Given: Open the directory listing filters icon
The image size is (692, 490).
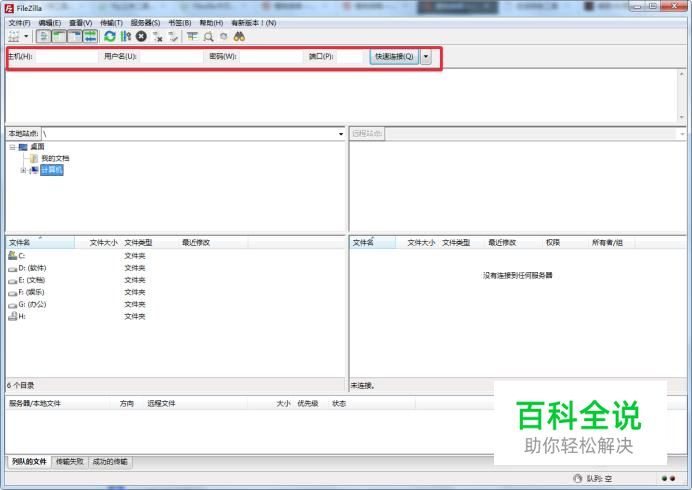Looking at the screenshot, I should 192,36.
